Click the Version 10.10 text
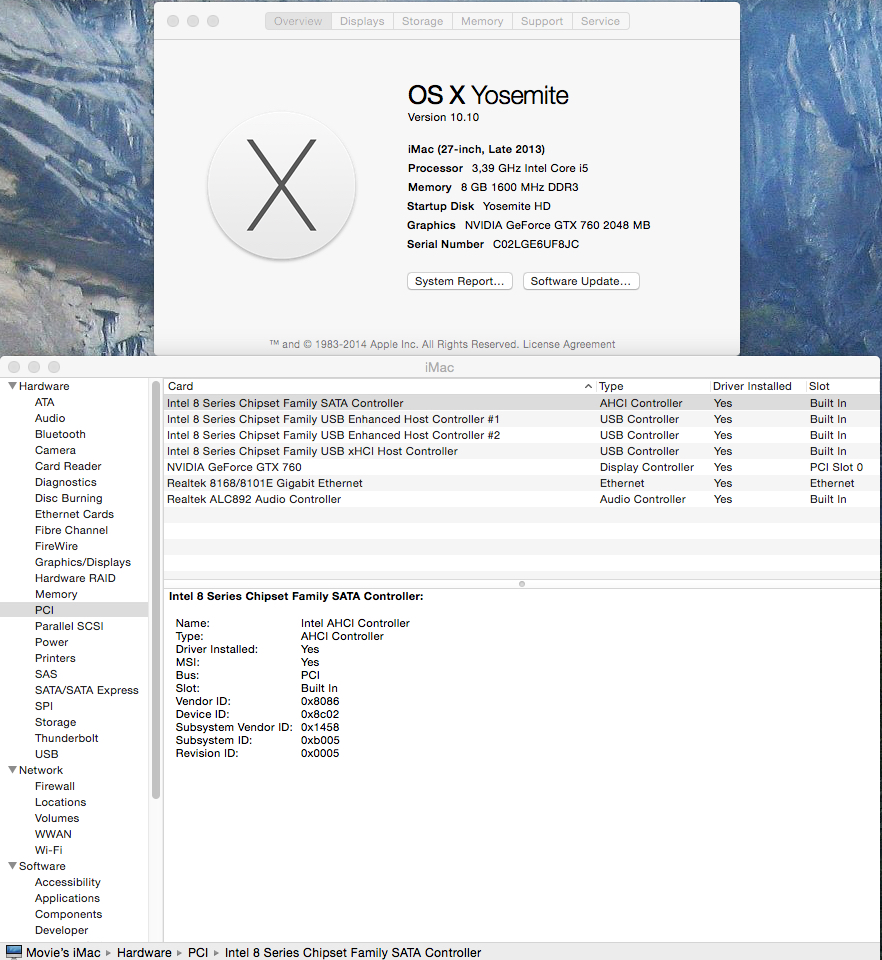 [x=443, y=117]
